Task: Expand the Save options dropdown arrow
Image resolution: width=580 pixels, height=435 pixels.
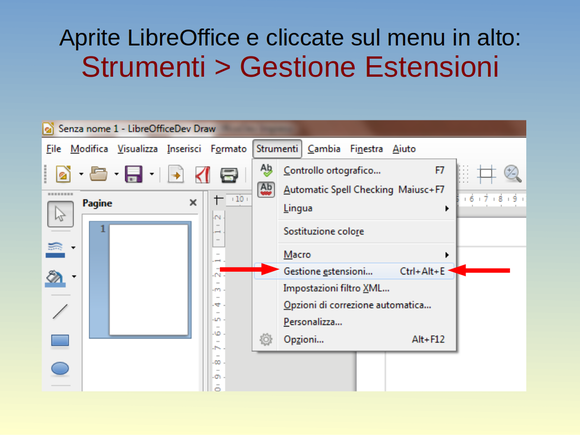Action: (x=152, y=174)
